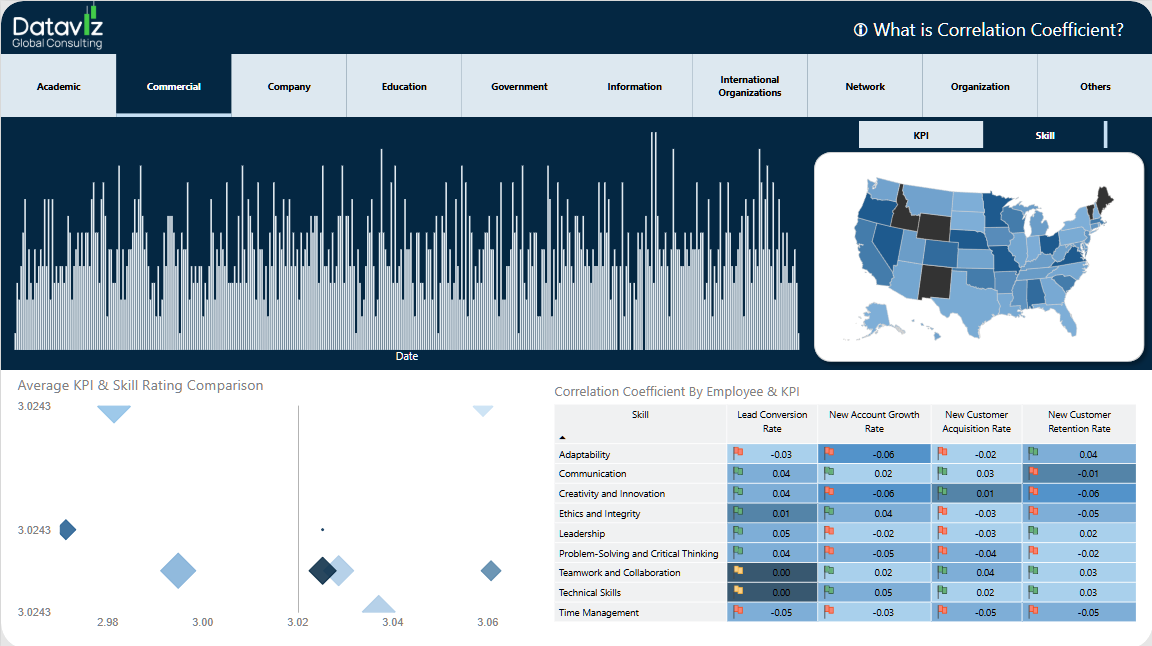Open What is Correlation Coefficient link
This screenshot has width=1152, height=646.
(x=997, y=30)
